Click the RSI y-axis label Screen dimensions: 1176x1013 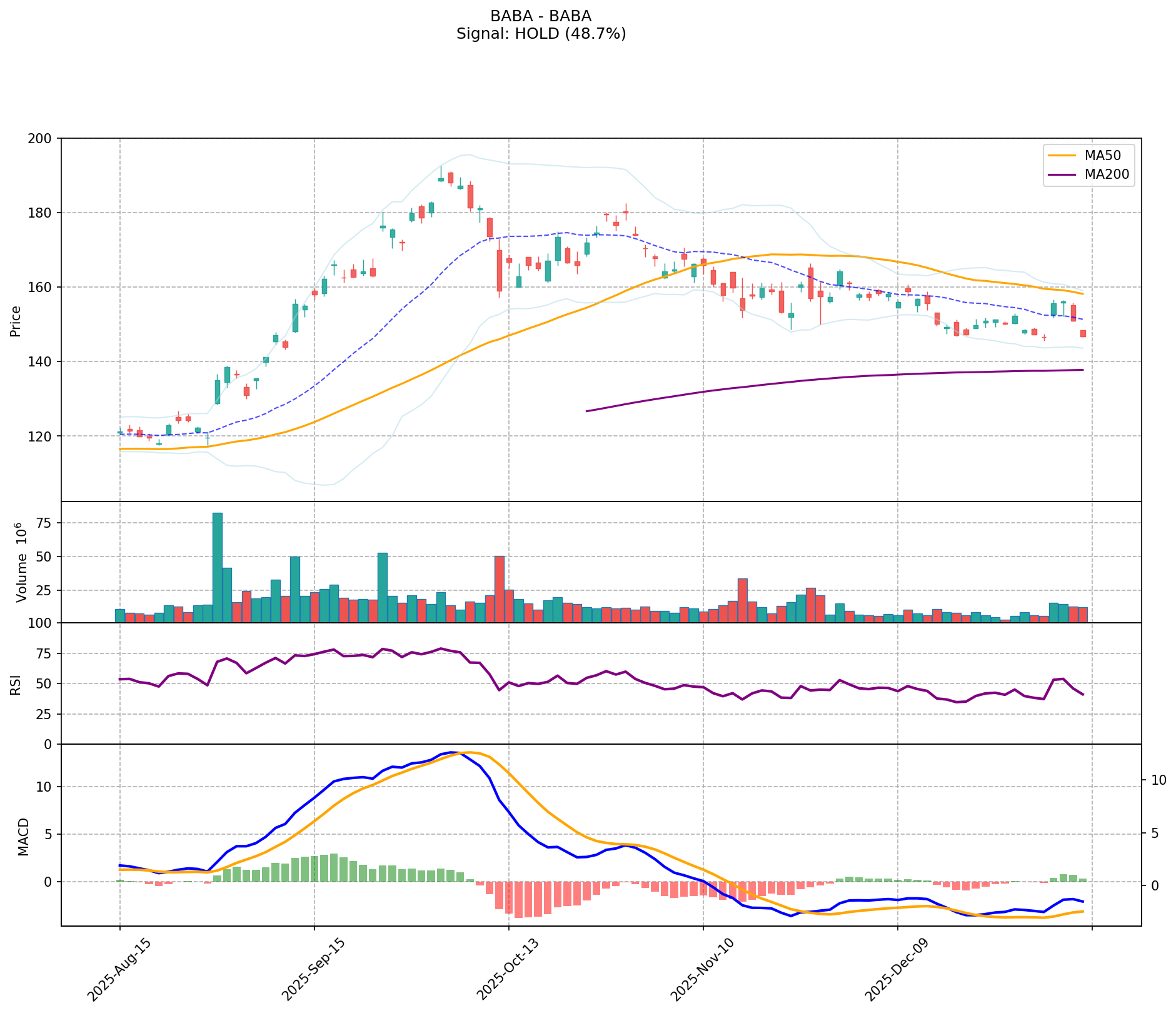tap(16, 684)
